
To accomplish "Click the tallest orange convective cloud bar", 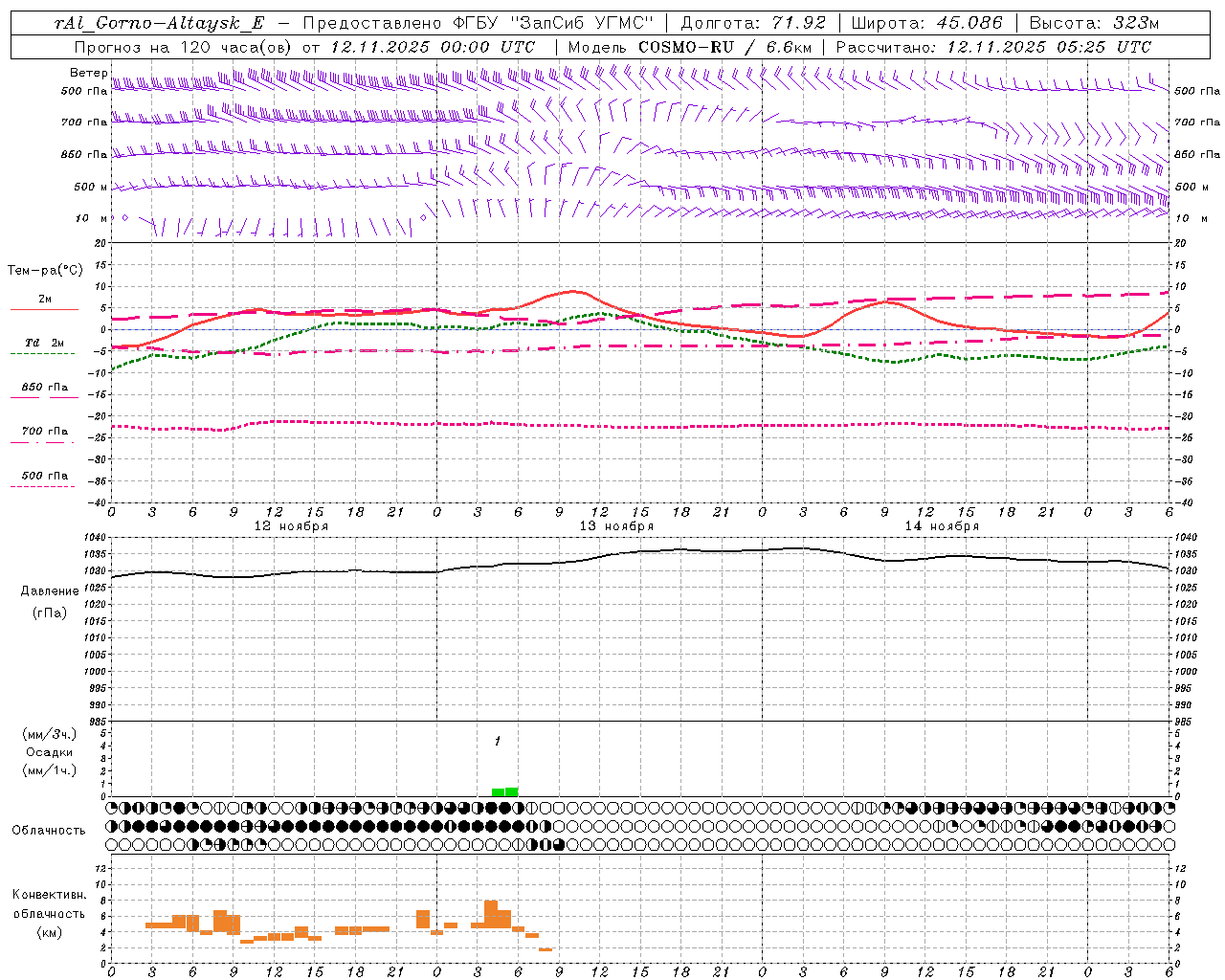I will coord(491,914).
